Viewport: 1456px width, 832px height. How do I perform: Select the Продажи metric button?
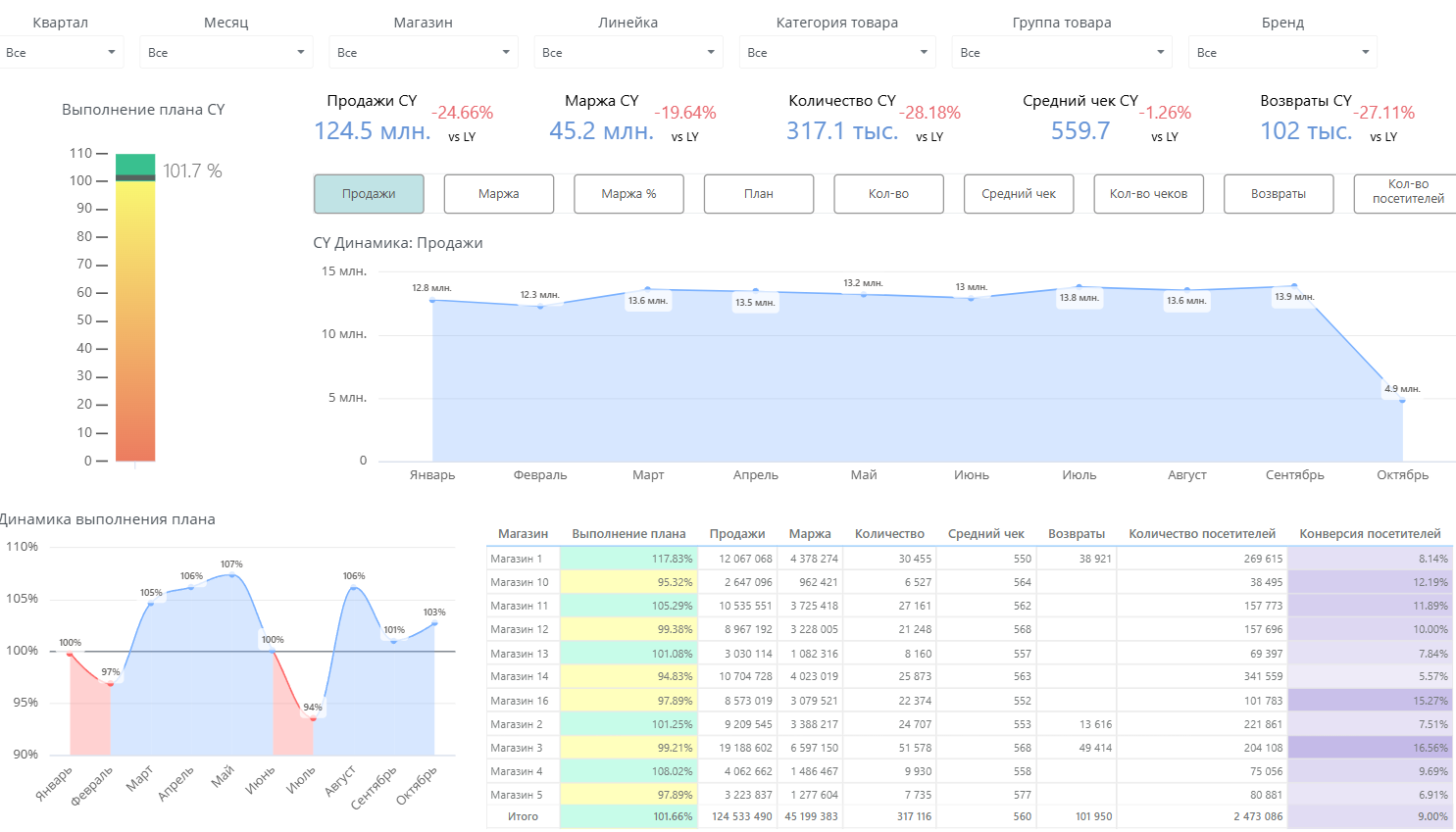[369, 194]
